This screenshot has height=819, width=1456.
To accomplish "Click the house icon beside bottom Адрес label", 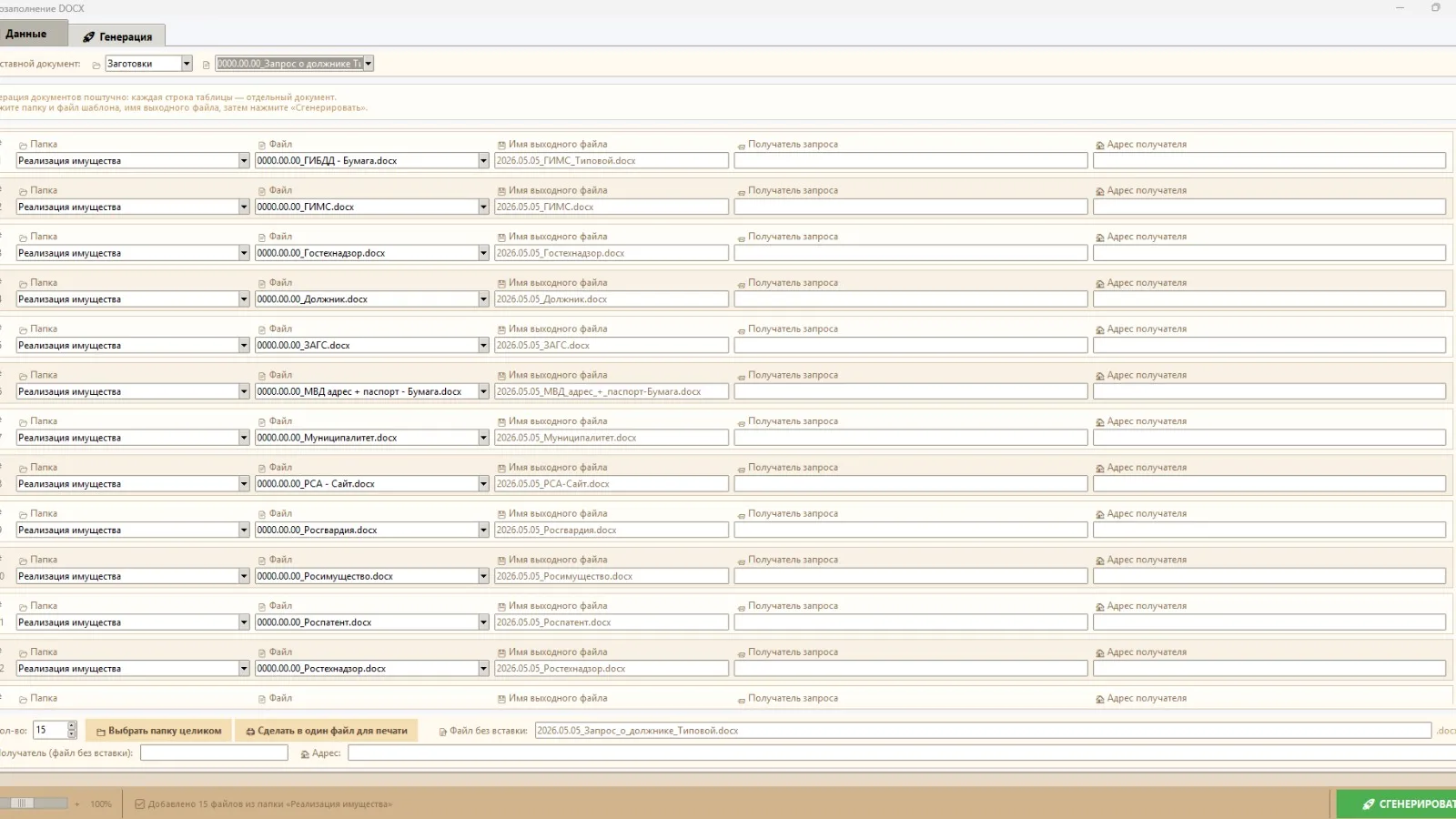I will click(x=305, y=754).
